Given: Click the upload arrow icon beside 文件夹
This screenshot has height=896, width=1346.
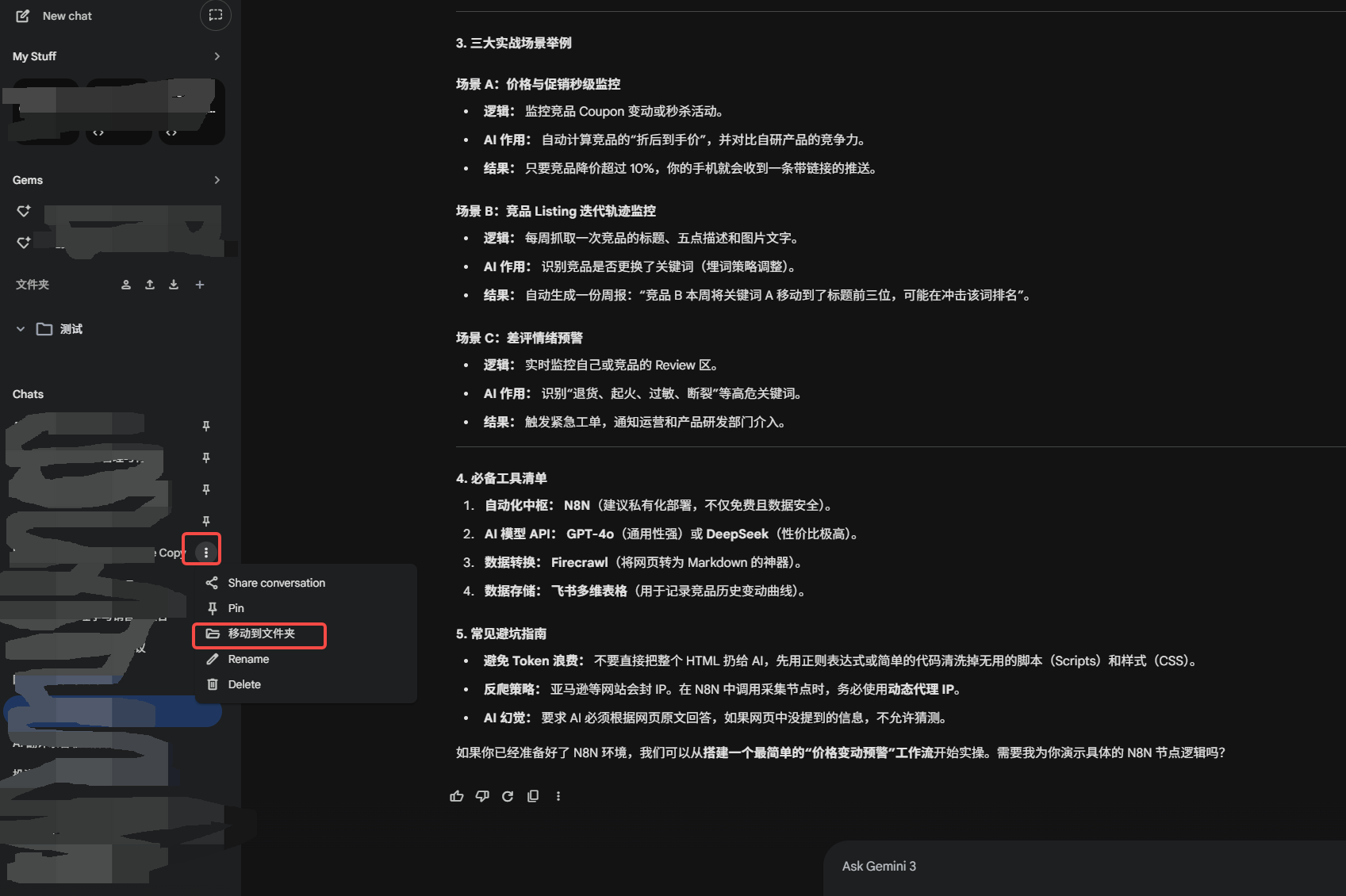Looking at the screenshot, I should click(150, 285).
